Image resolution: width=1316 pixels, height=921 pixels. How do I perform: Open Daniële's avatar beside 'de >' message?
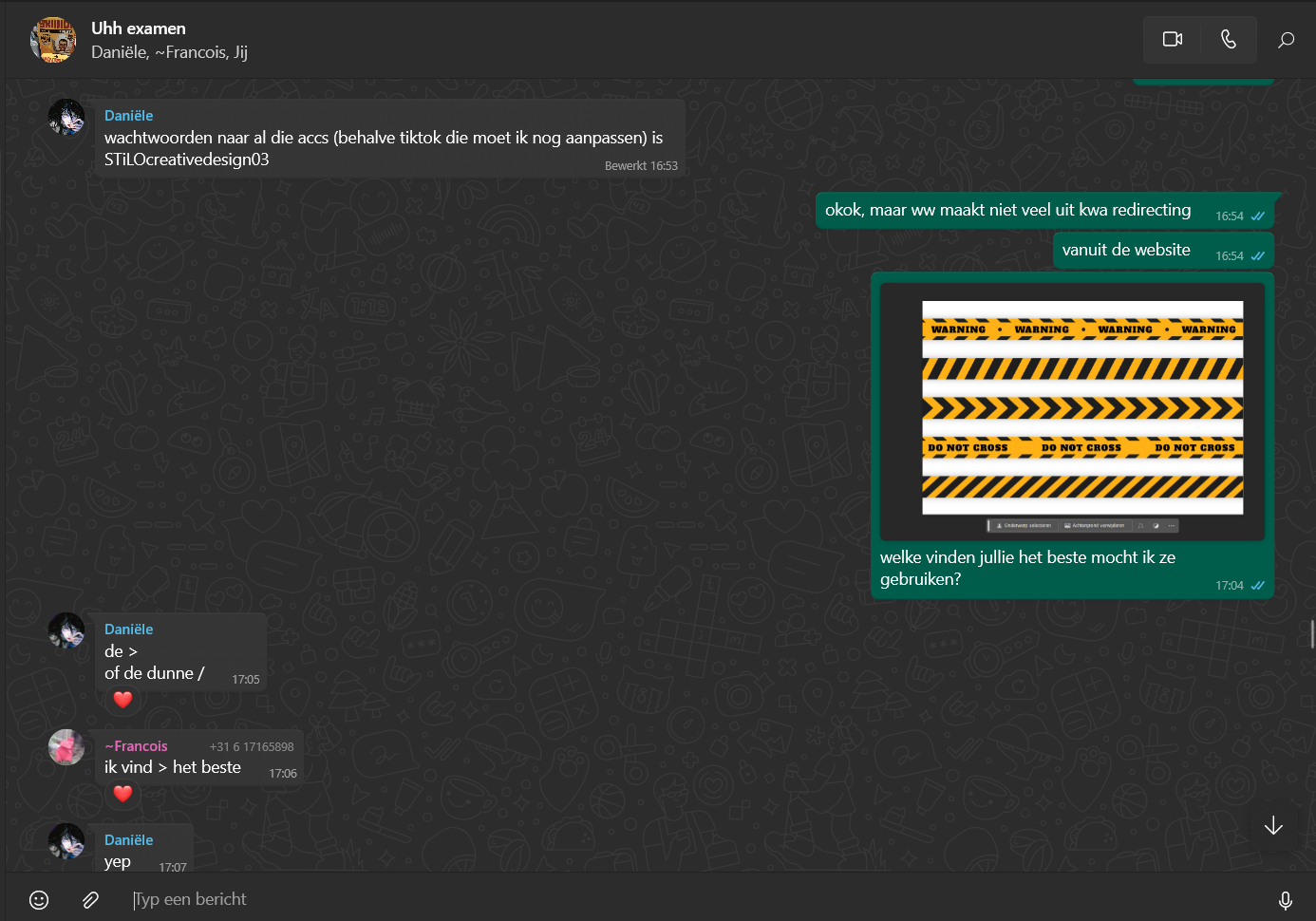click(x=66, y=630)
